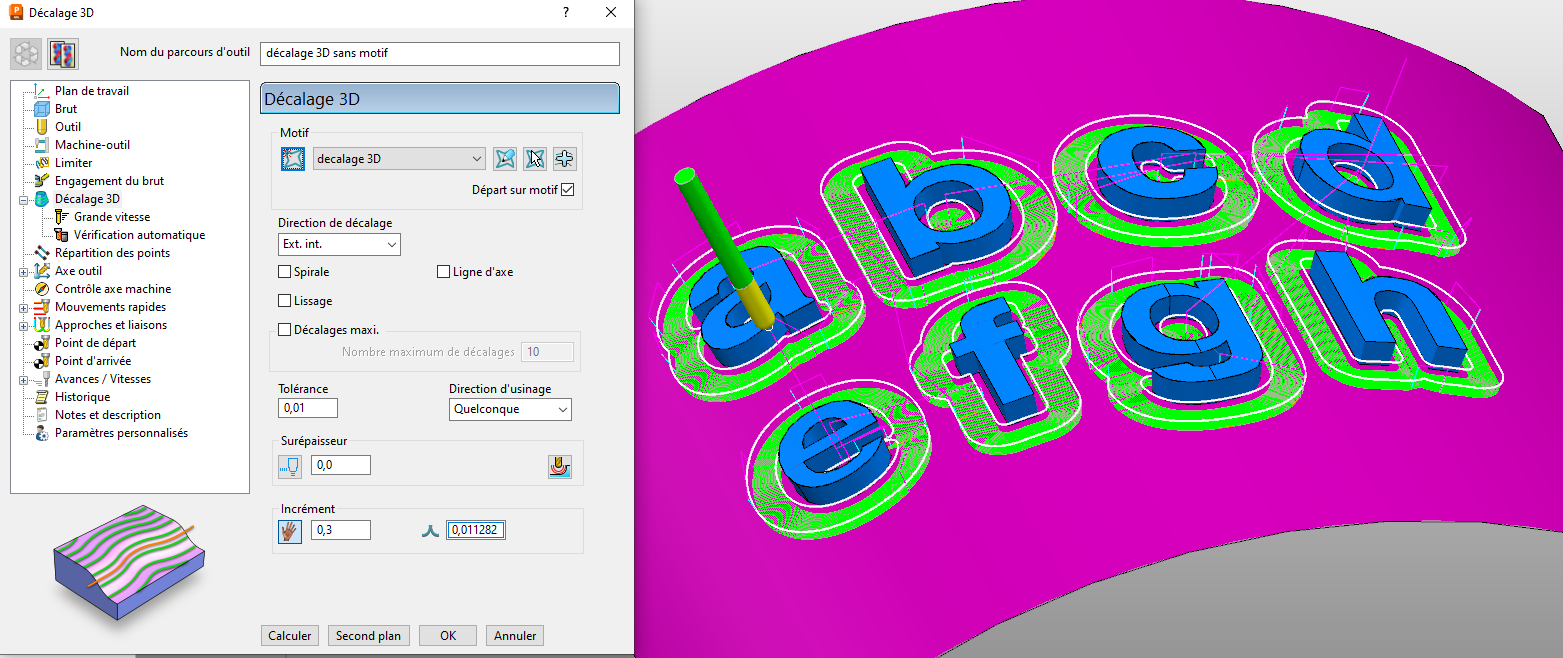The height and width of the screenshot is (658, 1563).
Task: Click the Annuler button
Action: [516, 636]
